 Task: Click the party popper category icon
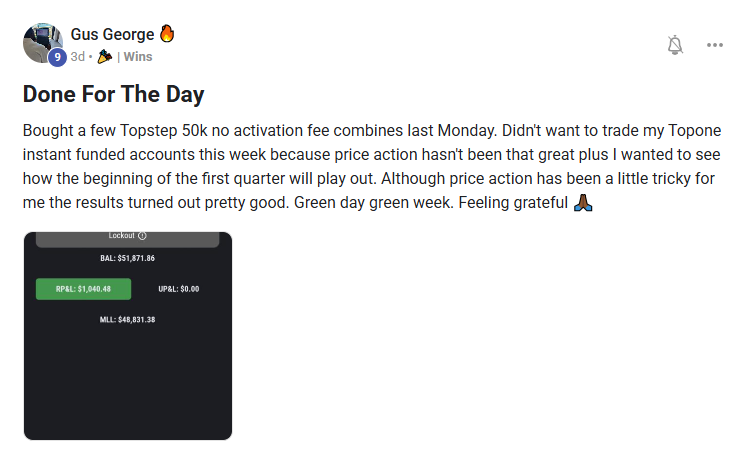105,57
